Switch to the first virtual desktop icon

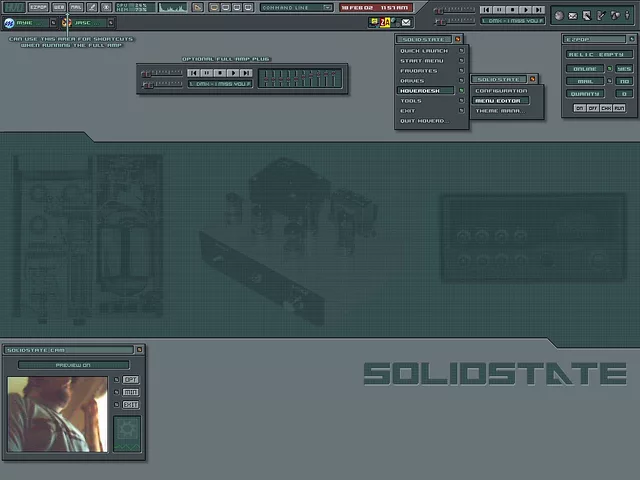[214, 7]
